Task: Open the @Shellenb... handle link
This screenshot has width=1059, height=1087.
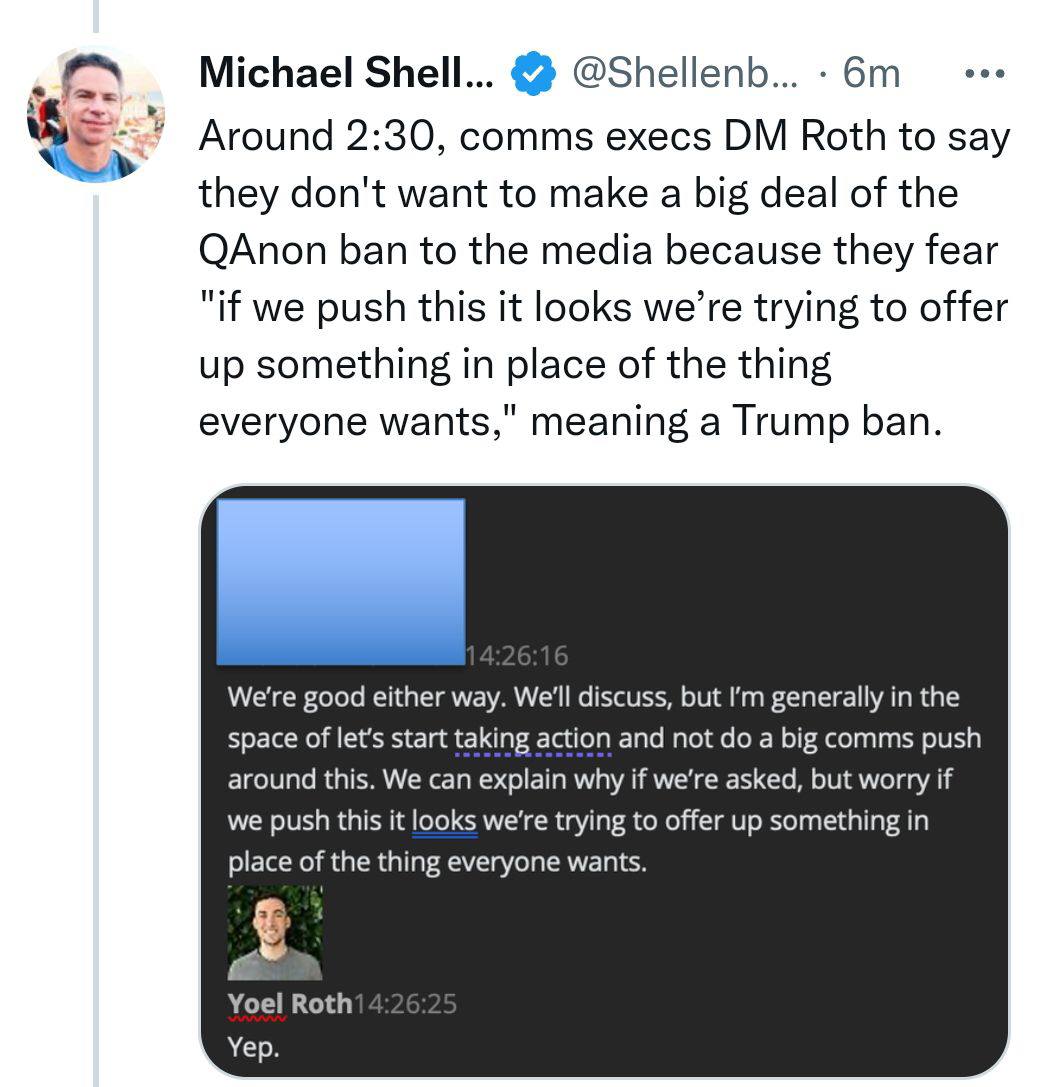Action: click(685, 72)
